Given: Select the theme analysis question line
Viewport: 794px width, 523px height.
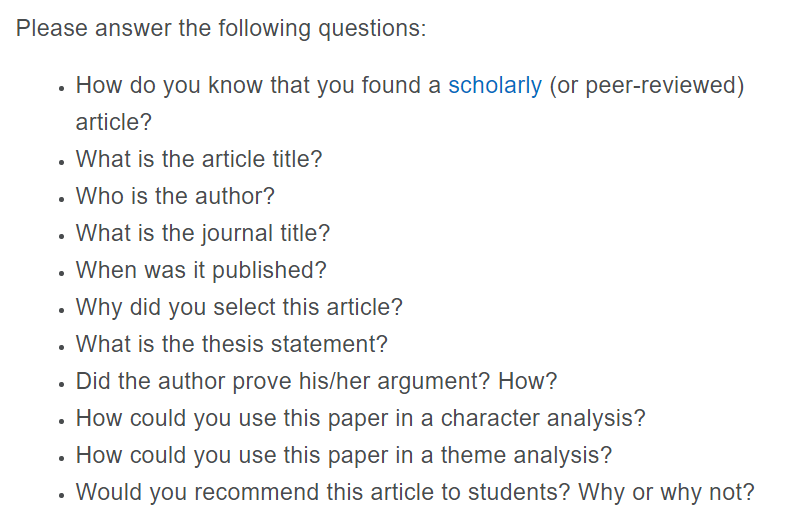Looking at the screenshot, I should pyautogui.click(x=344, y=455).
